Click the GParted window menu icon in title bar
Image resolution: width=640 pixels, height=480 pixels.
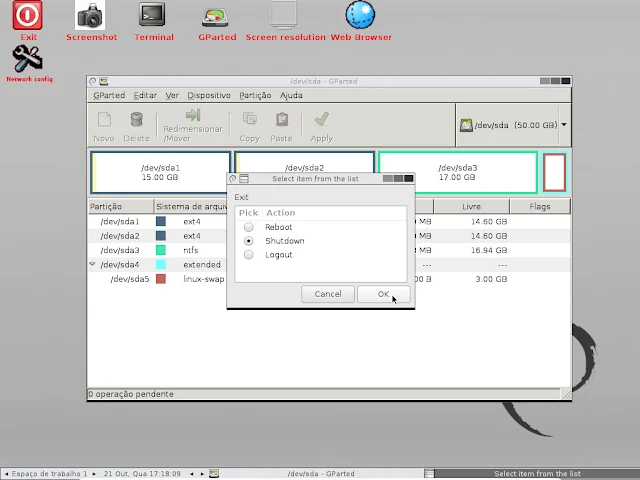pos(103,81)
